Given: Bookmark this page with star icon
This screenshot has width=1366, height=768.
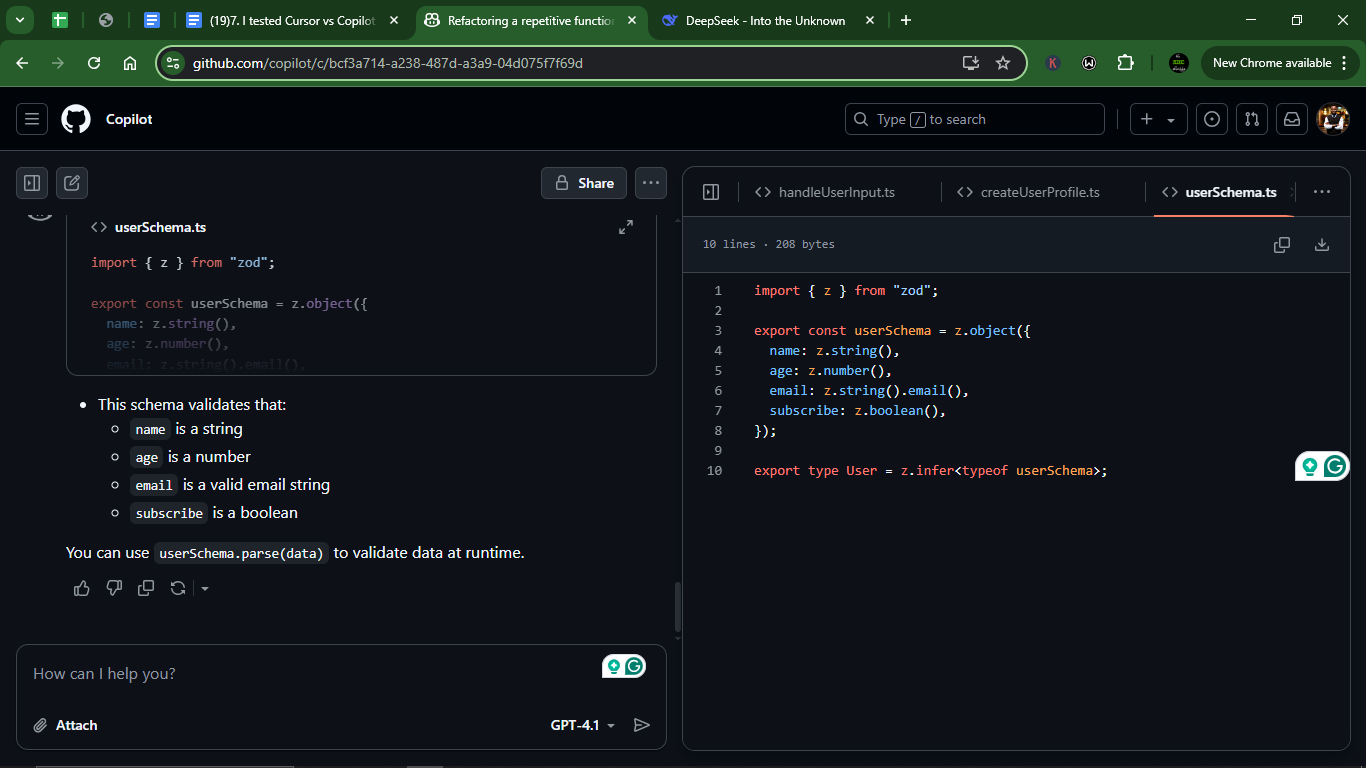Looking at the screenshot, I should 1003,63.
